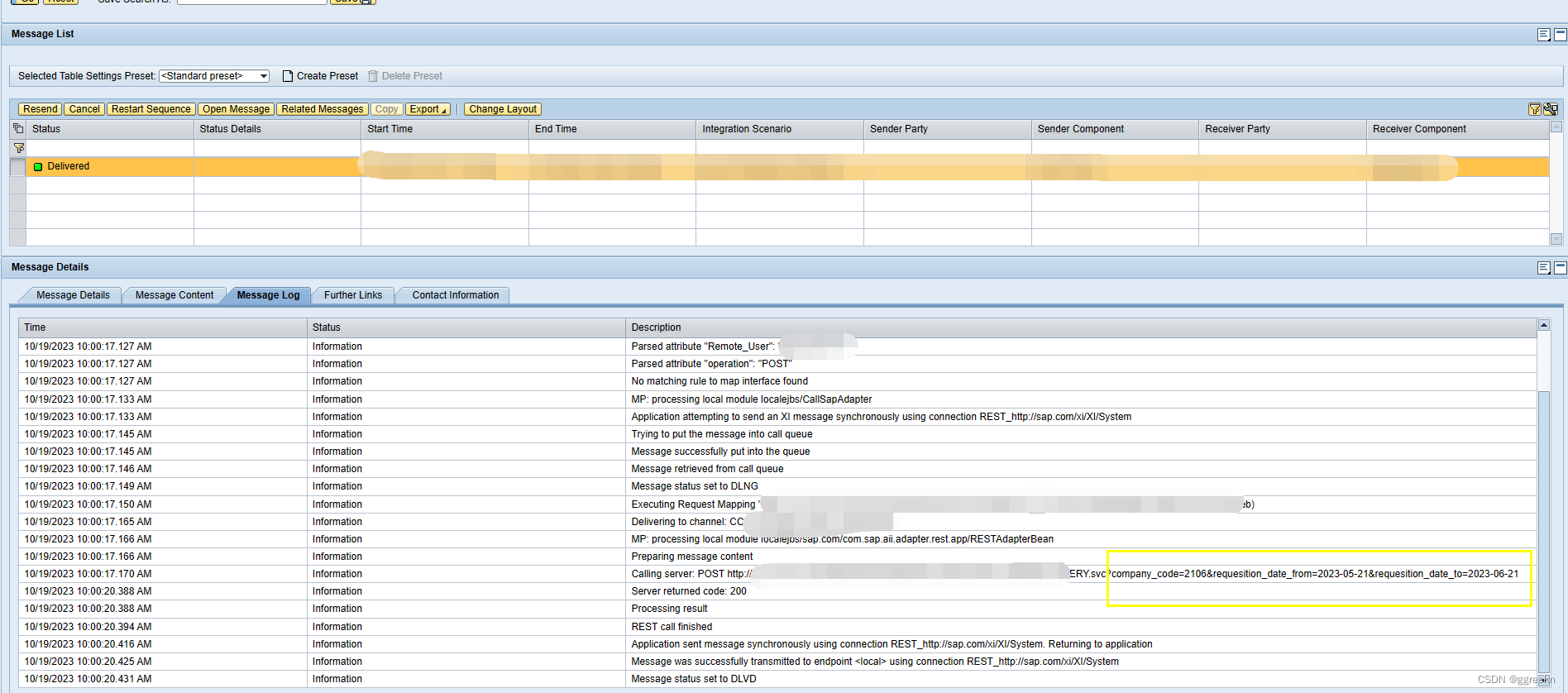
Task: Select log row 'Message status set to DLNG'
Action: click(777, 486)
